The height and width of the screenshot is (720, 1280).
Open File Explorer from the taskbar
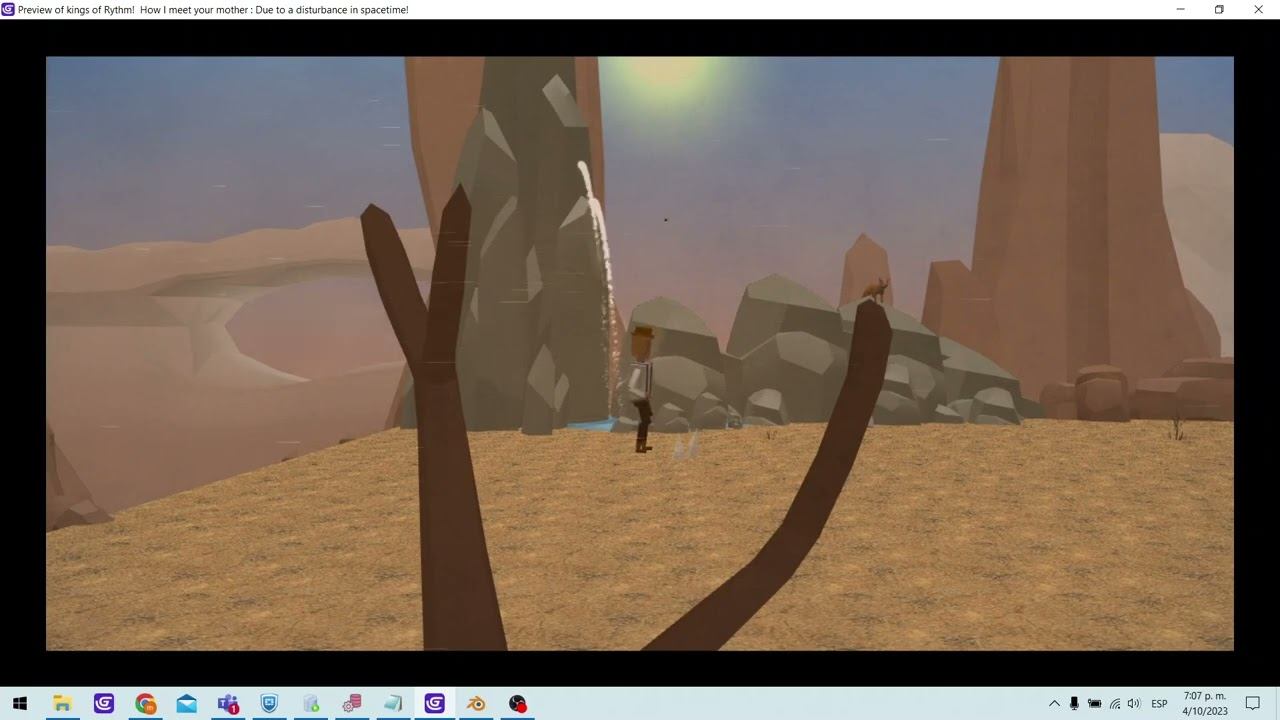pyautogui.click(x=62, y=703)
